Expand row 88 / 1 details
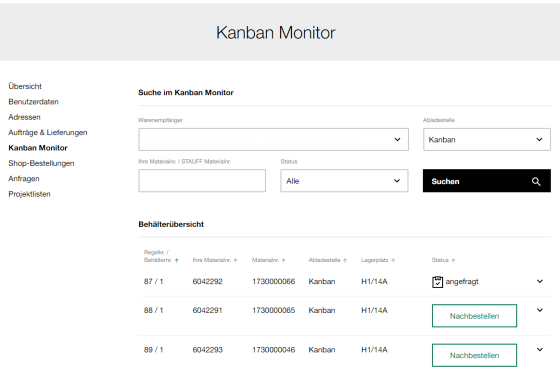This screenshot has height=373, width=560. click(x=540, y=310)
